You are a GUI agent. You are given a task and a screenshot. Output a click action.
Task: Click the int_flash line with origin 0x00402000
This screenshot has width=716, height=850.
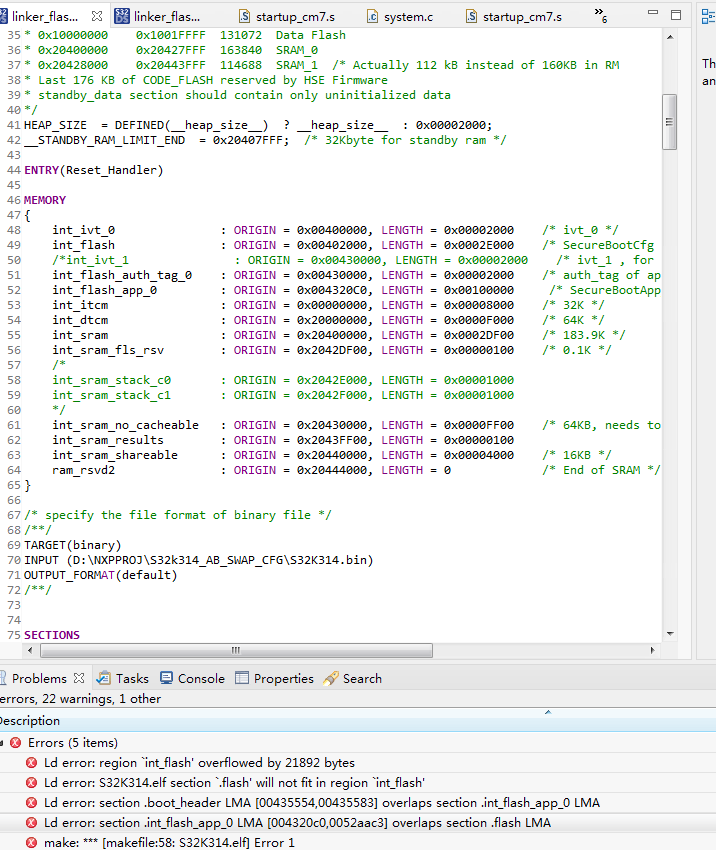tap(353, 245)
